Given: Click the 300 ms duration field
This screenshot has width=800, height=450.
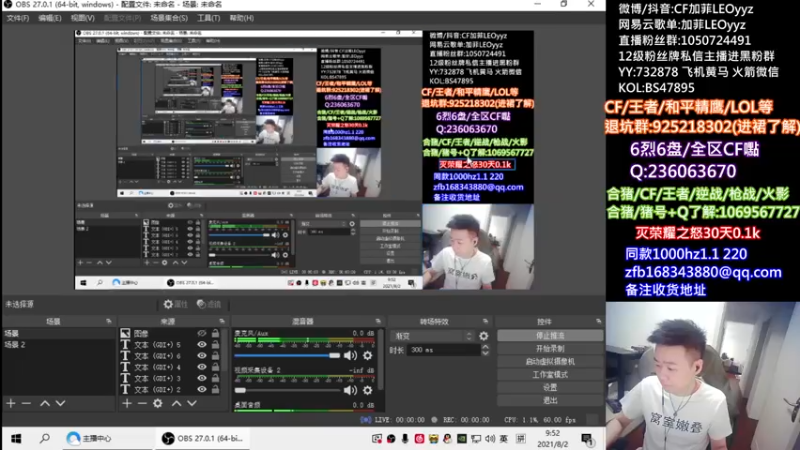Looking at the screenshot, I should tap(444, 350).
